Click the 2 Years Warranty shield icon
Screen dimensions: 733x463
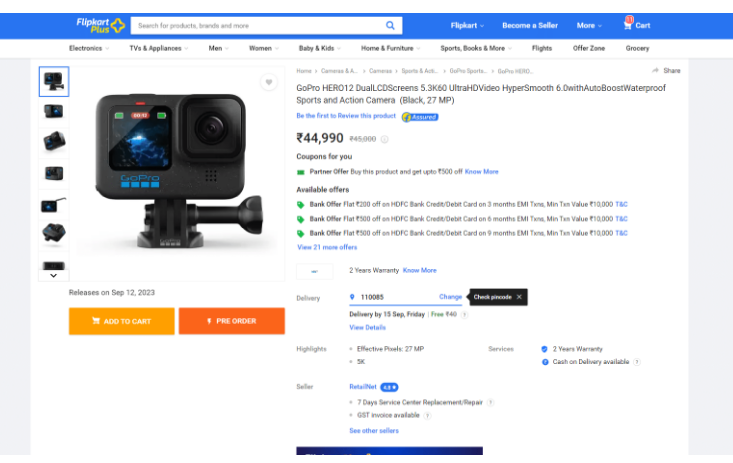click(544, 349)
